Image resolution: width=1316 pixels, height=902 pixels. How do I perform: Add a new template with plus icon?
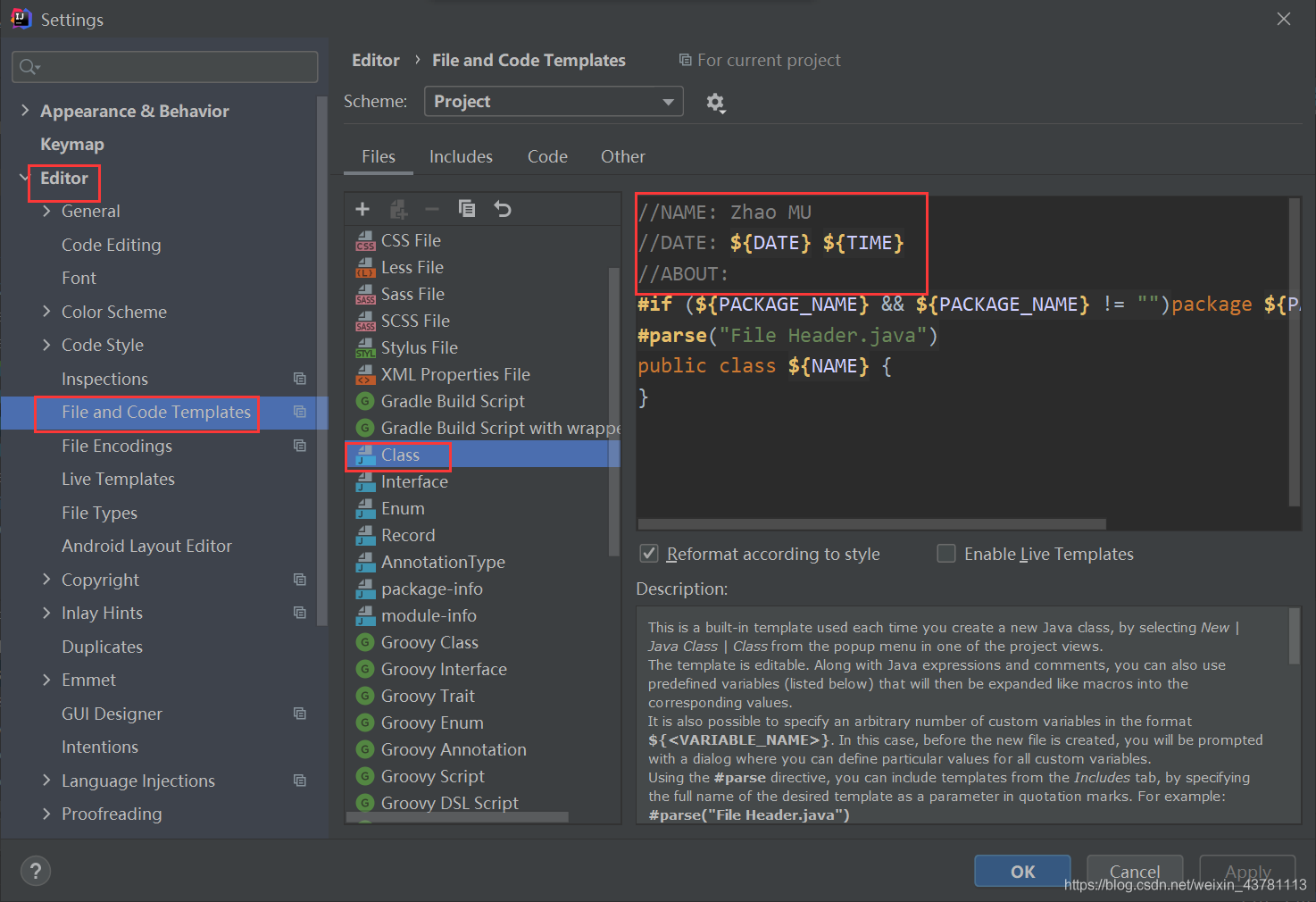click(362, 209)
